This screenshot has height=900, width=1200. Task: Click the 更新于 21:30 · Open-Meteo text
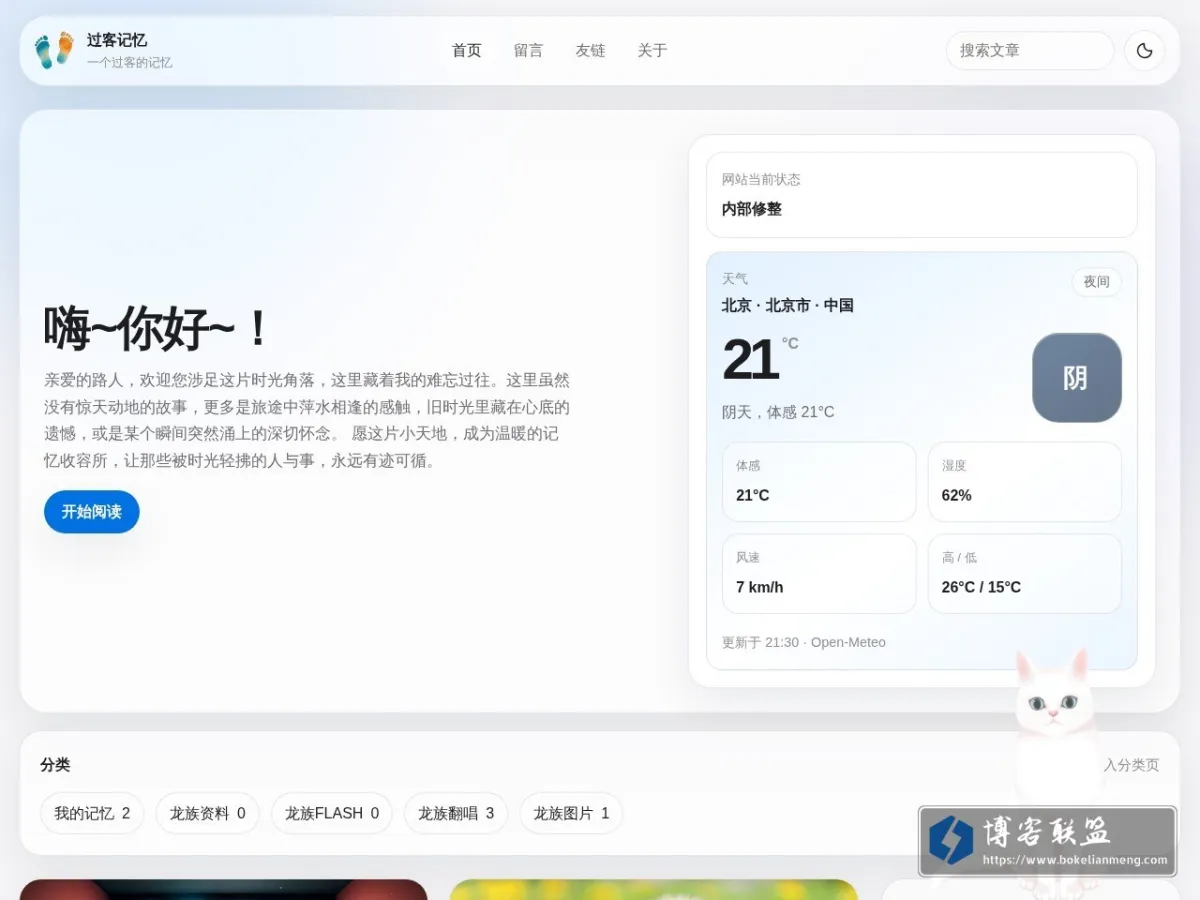pyautogui.click(x=804, y=643)
